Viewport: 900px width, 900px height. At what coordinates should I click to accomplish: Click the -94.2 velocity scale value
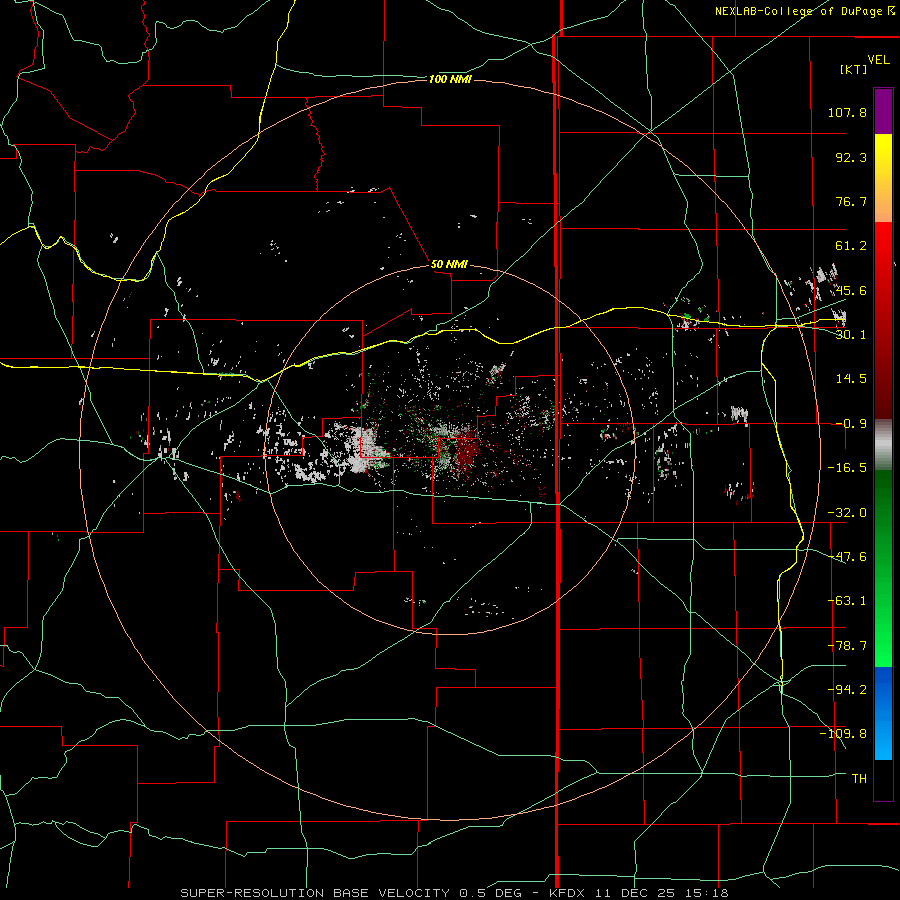tap(847, 690)
